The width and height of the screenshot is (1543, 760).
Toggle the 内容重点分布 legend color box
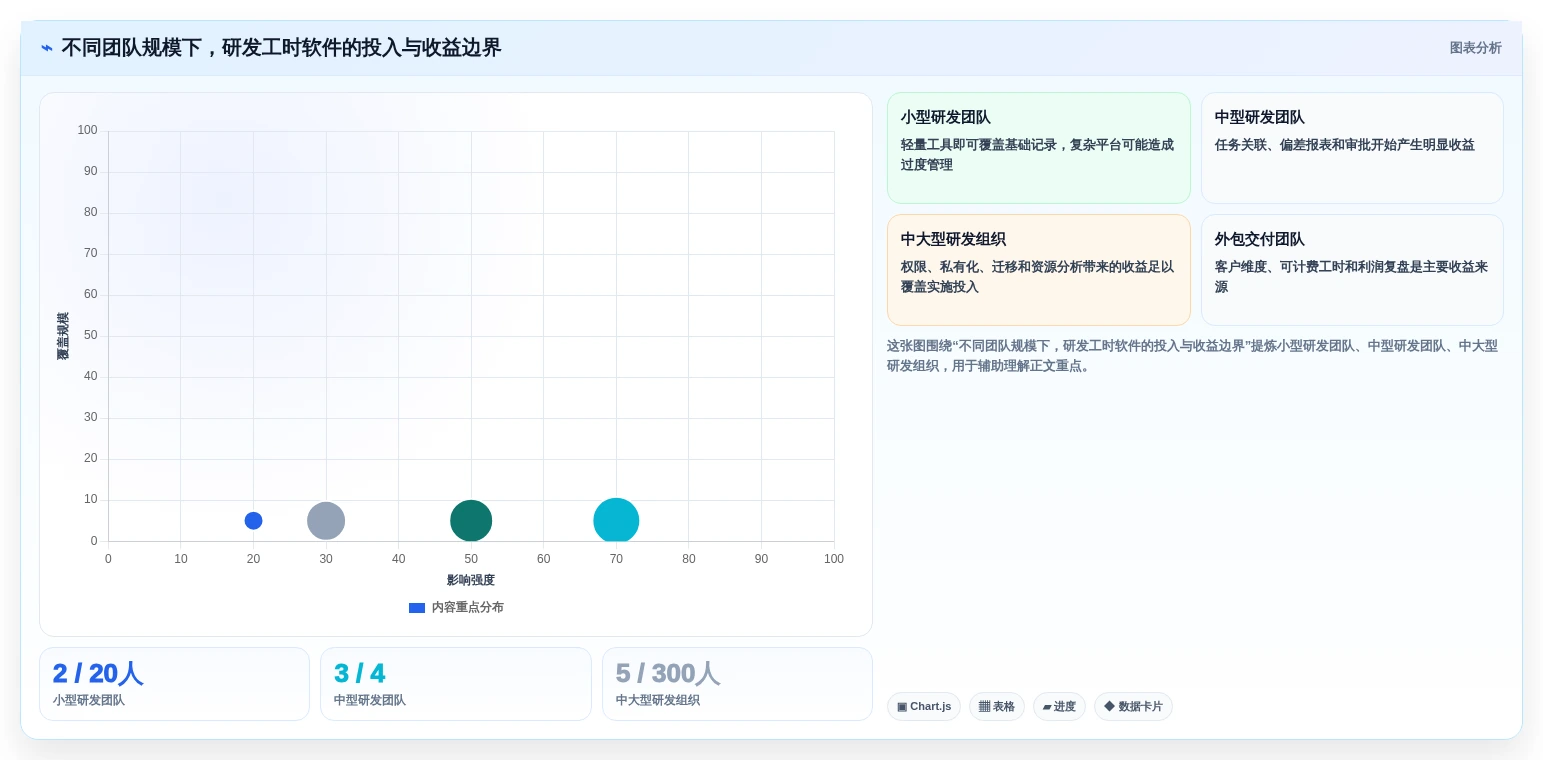[417, 608]
